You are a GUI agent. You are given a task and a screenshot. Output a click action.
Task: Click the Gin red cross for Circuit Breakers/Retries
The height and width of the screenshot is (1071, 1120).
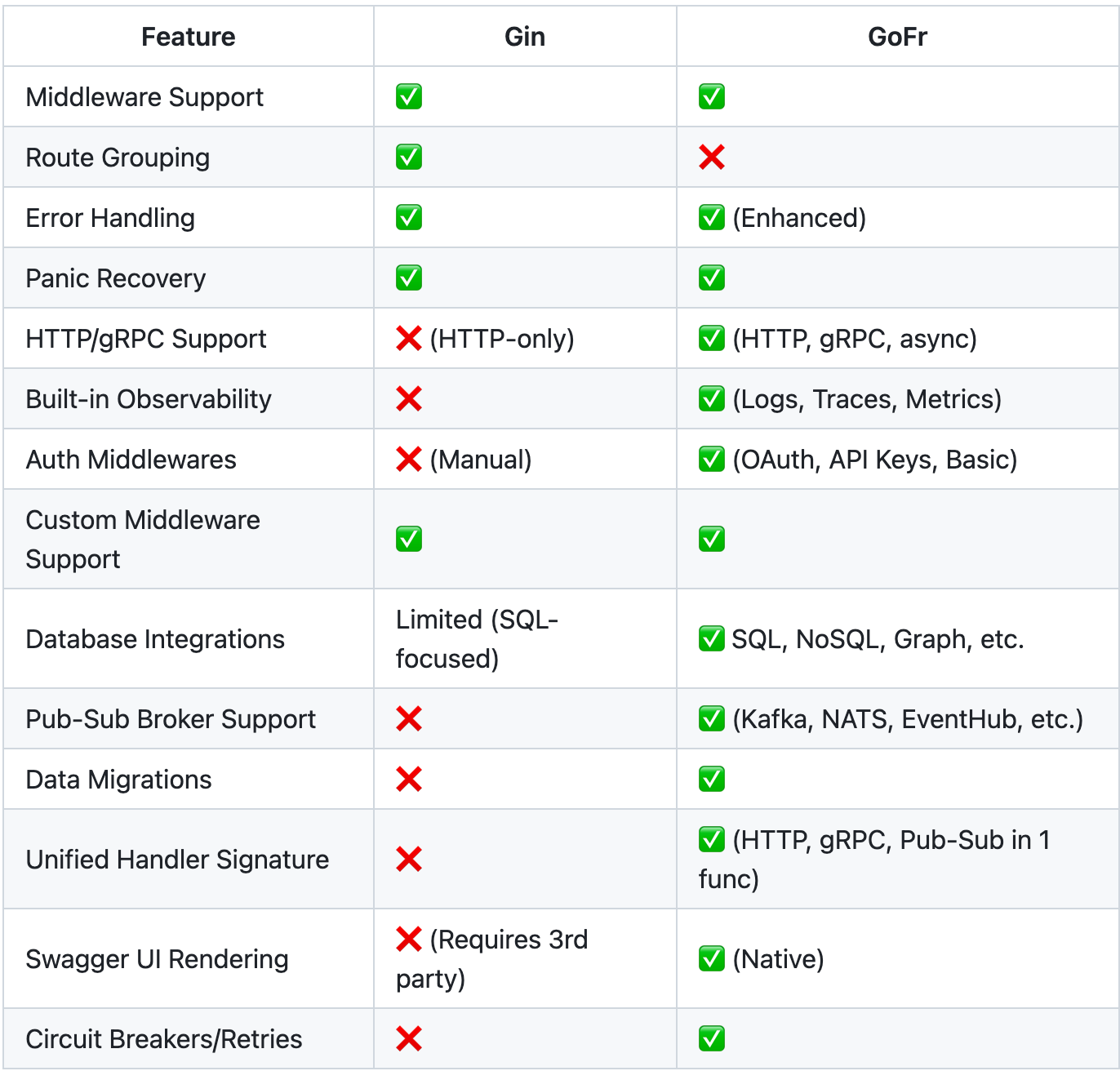409,1038
